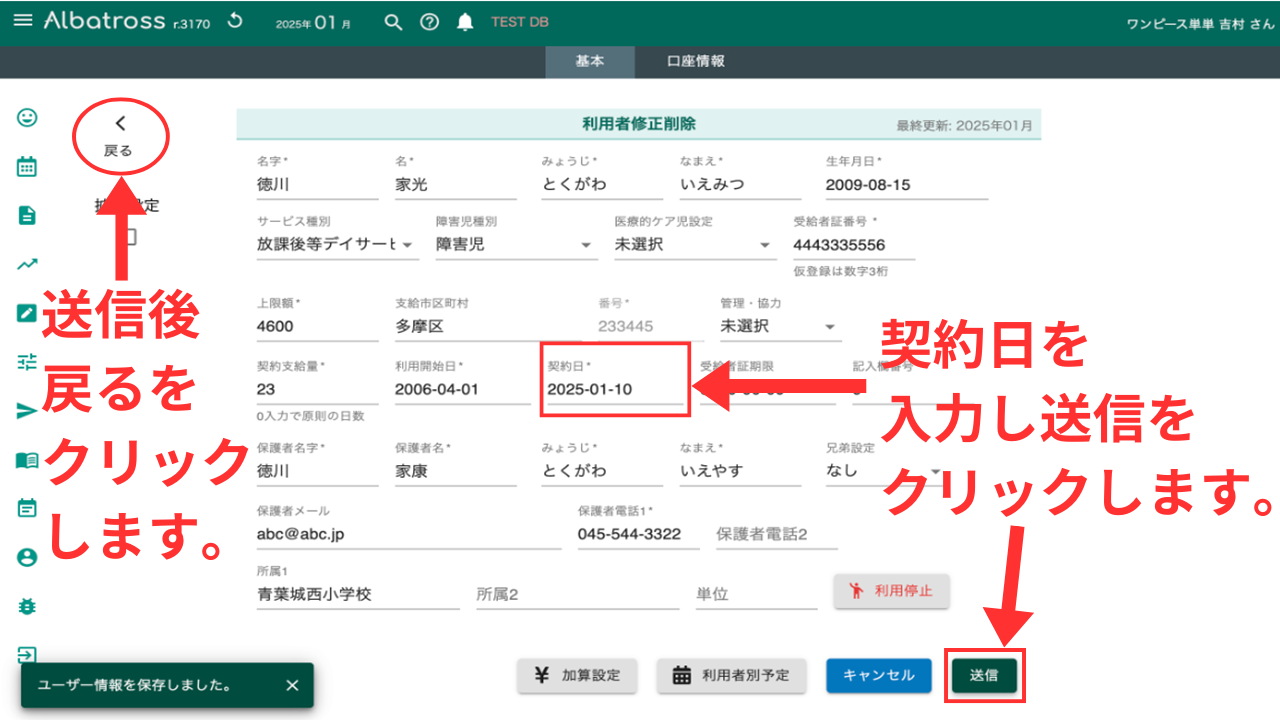Switch to the 基本 tab
The height and width of the screenshot is (720, 1280).
(x=590, y=61)
